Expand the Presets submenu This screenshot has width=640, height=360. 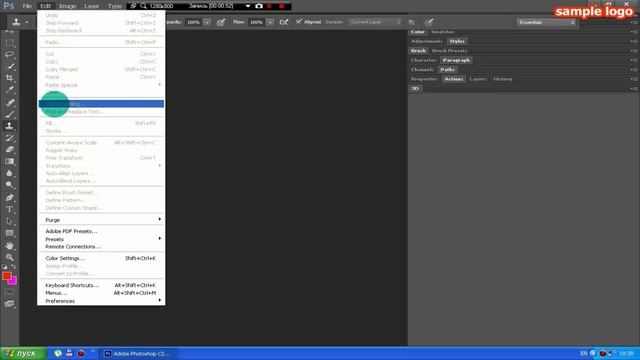101,239
